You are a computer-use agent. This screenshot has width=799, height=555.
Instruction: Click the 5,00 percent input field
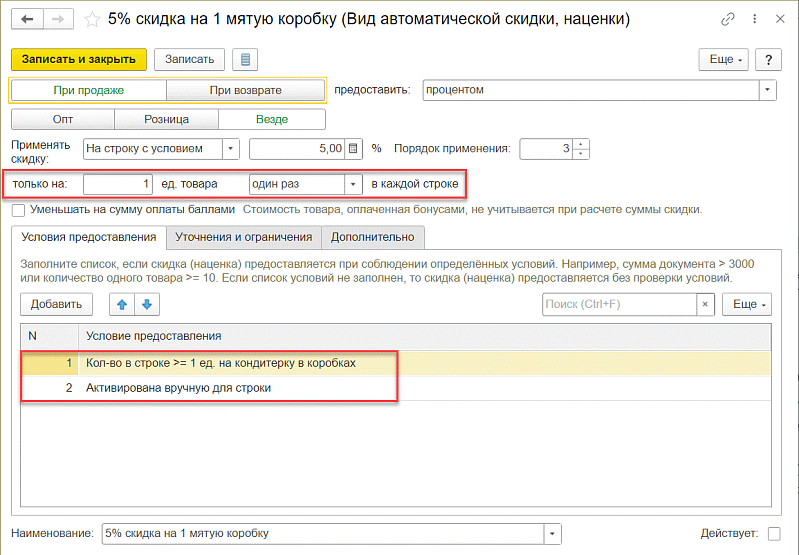coord(297,149)
